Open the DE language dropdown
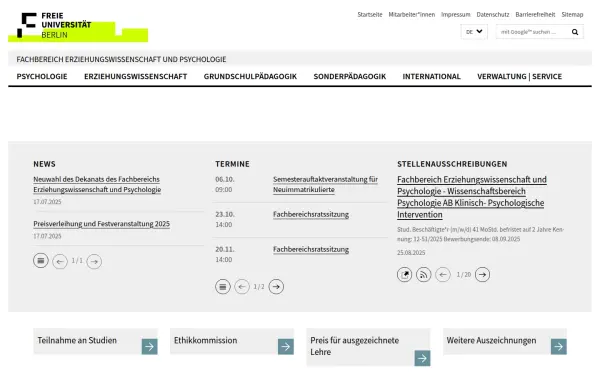The width and height of the screenshot is (600, 375). pos(474,32)
